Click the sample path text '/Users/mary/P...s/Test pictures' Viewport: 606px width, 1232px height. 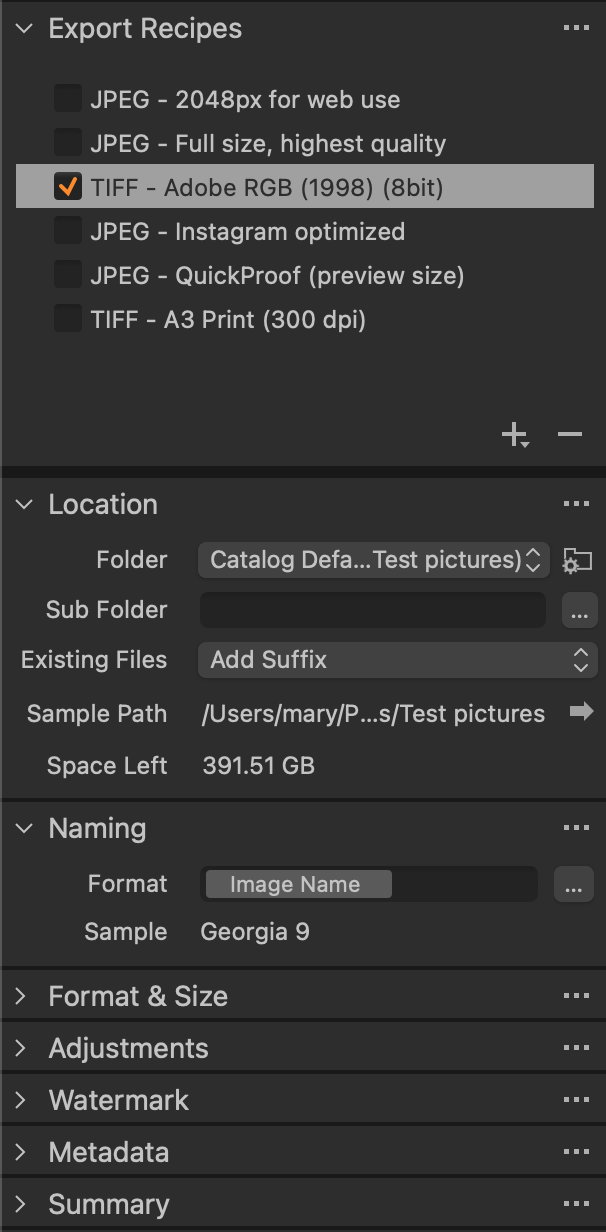[373, 714]
